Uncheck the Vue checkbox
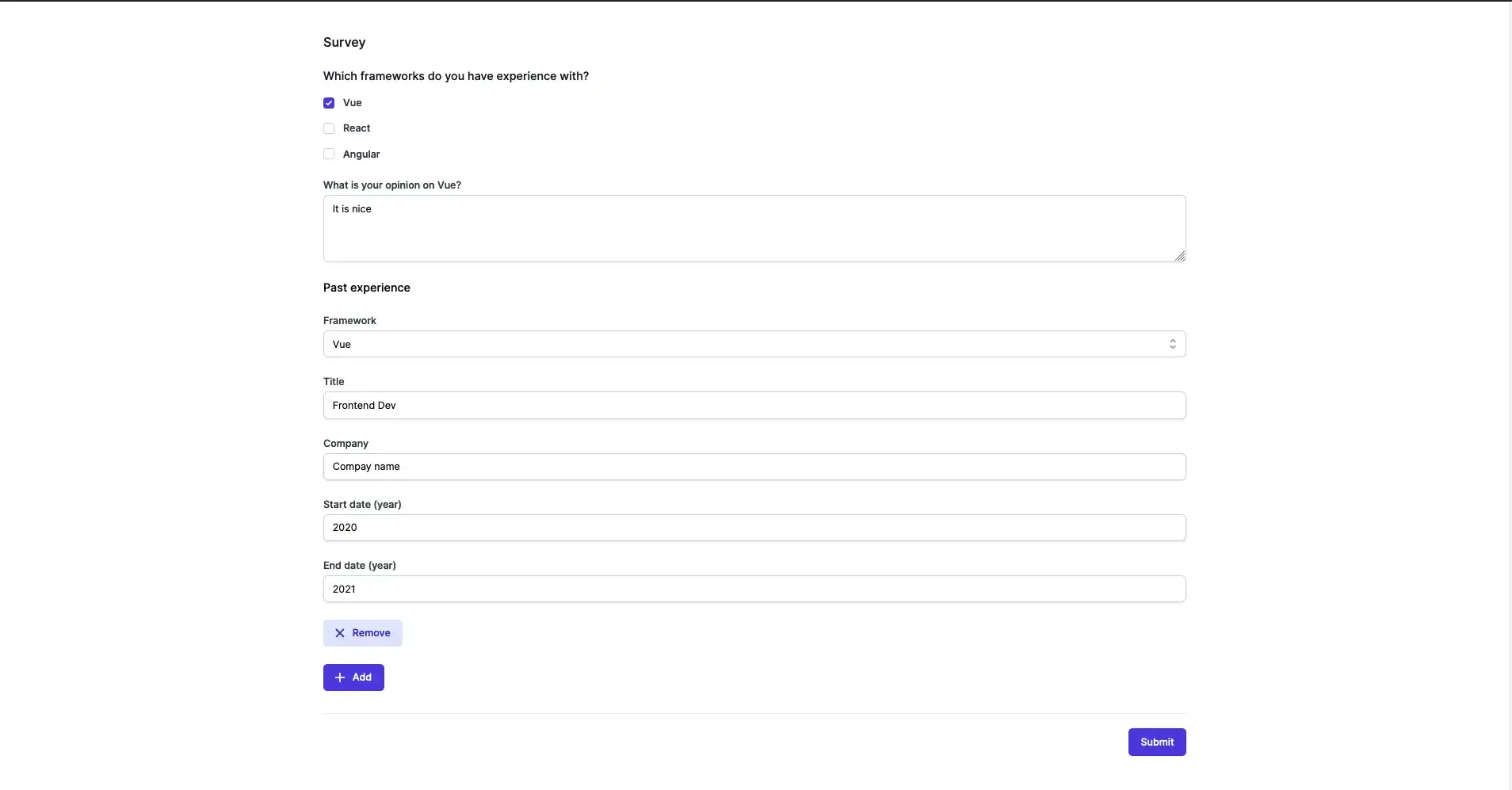 click(329, 103)
